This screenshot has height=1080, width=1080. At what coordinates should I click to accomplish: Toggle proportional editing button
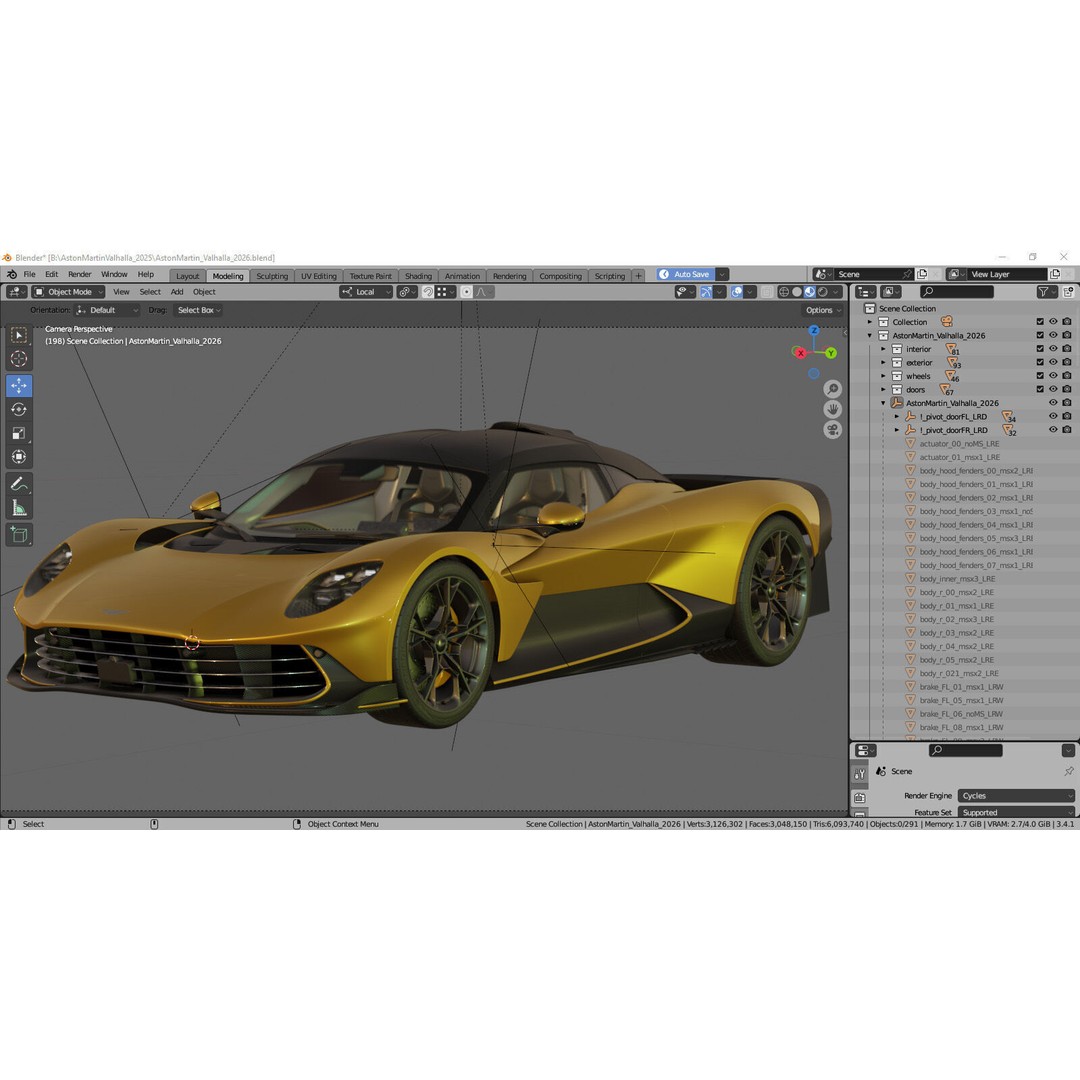[x=466, y=292]
